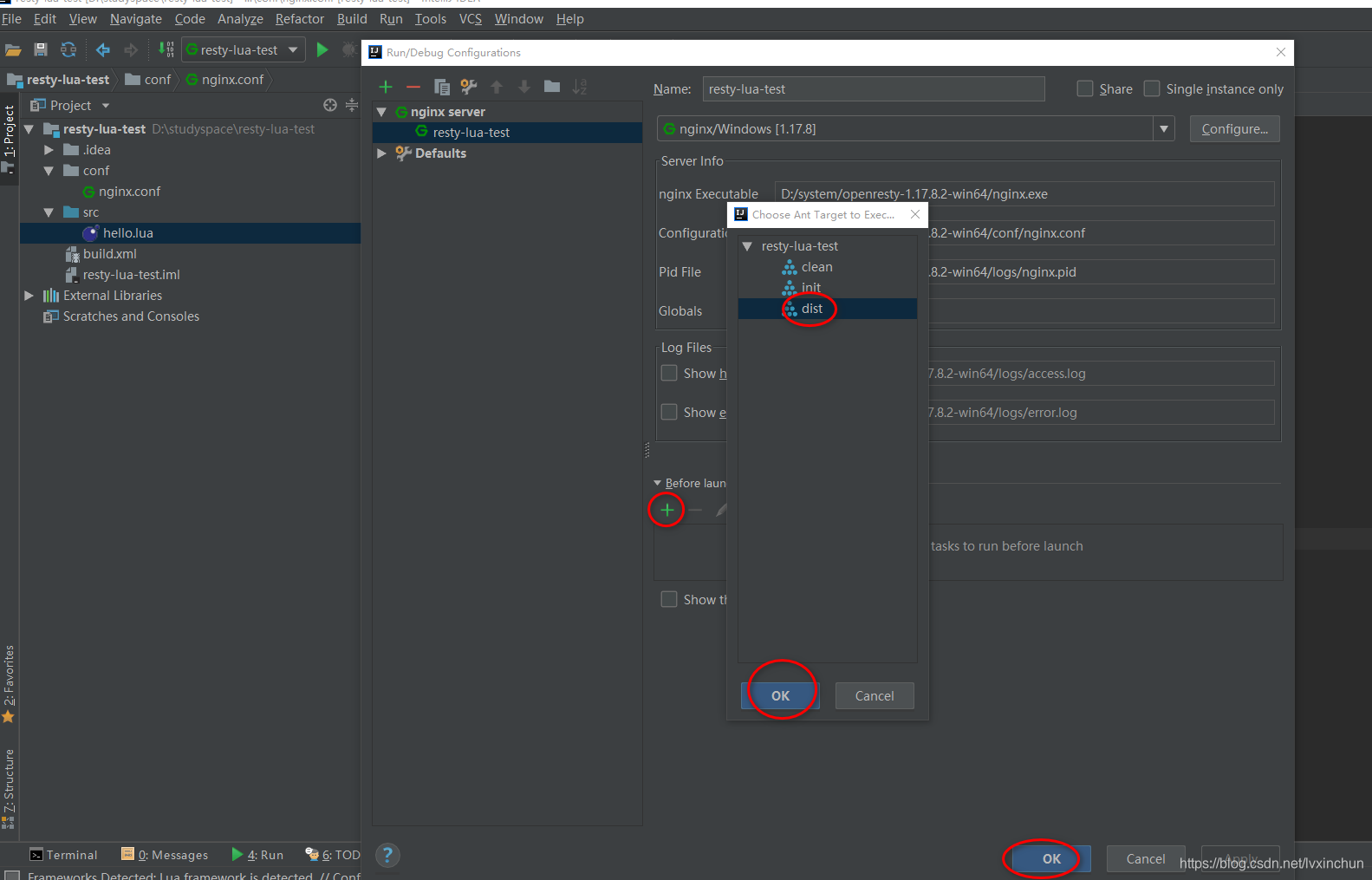Image resolution: width=1372 pixels, height=880 pixels.
Task: Collapse the nginx server tree node
Action: tap(381, 112)
